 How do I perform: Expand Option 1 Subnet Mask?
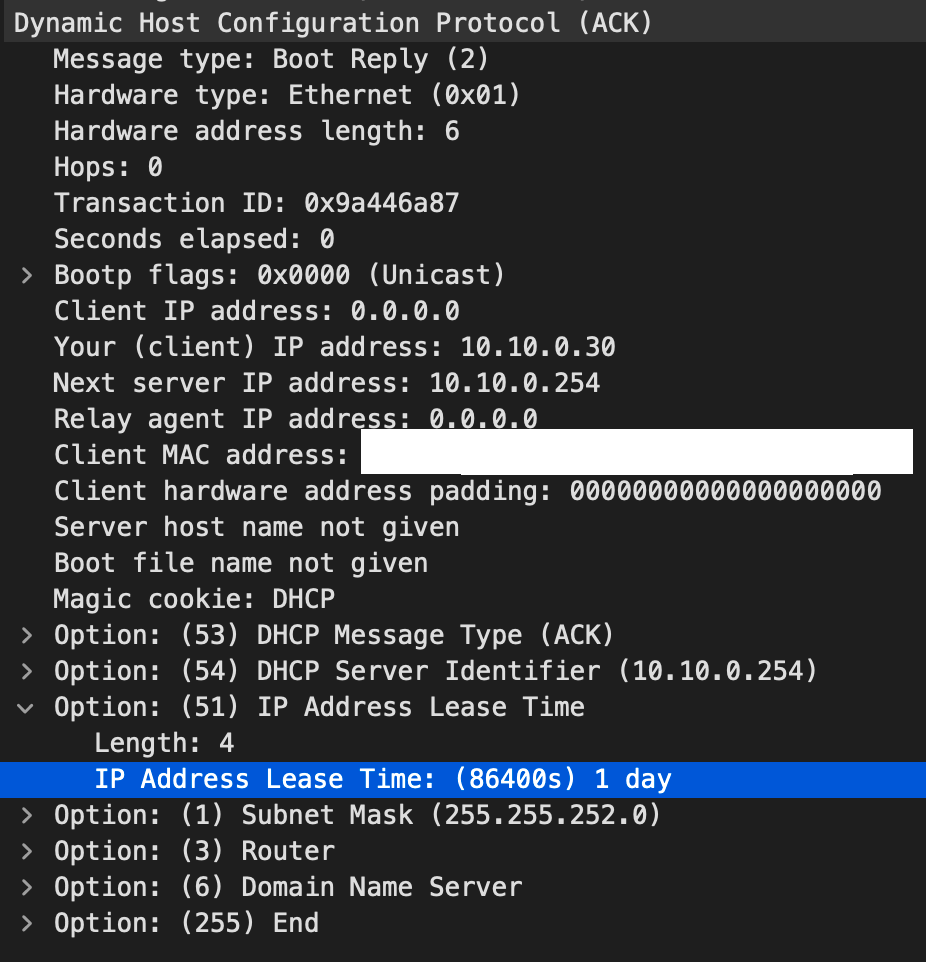[26, 815]
